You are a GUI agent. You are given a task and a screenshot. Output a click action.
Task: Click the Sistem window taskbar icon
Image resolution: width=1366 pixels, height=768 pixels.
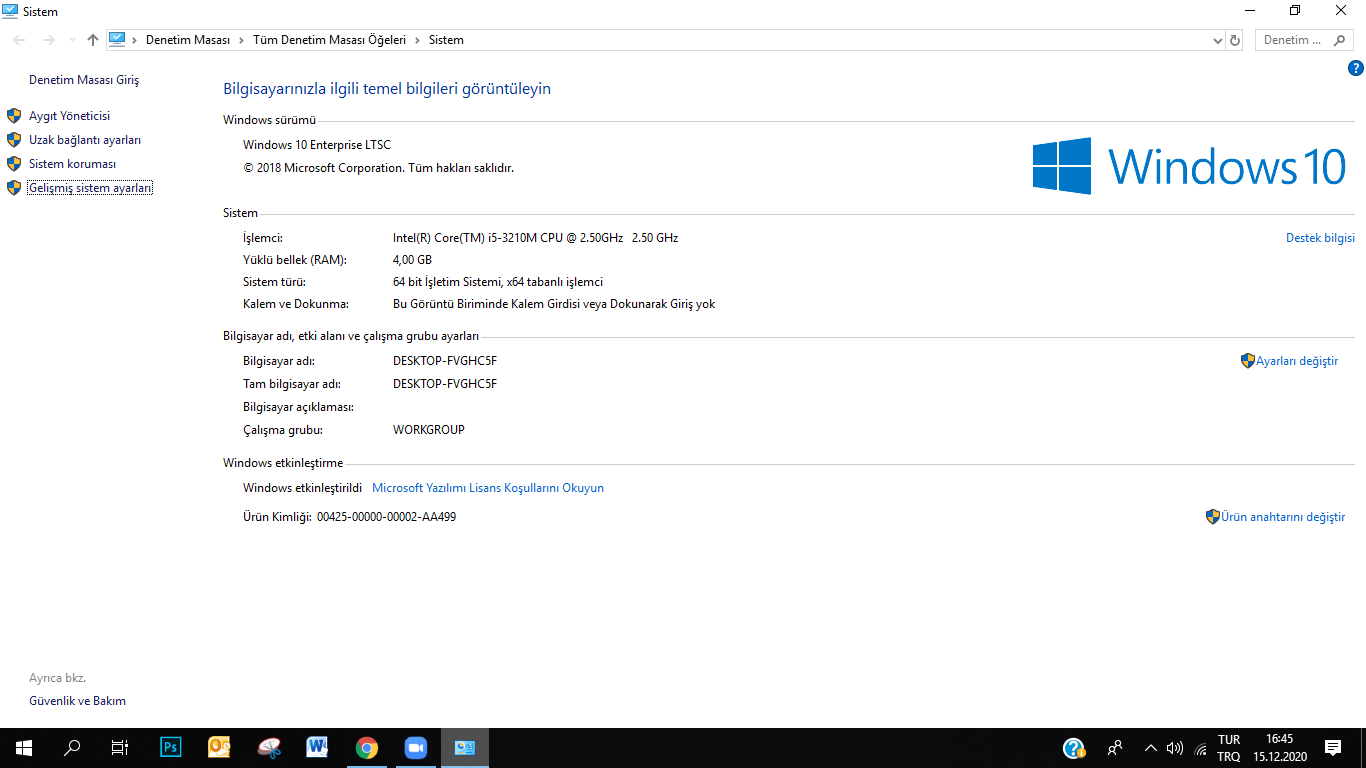point(465,747)
